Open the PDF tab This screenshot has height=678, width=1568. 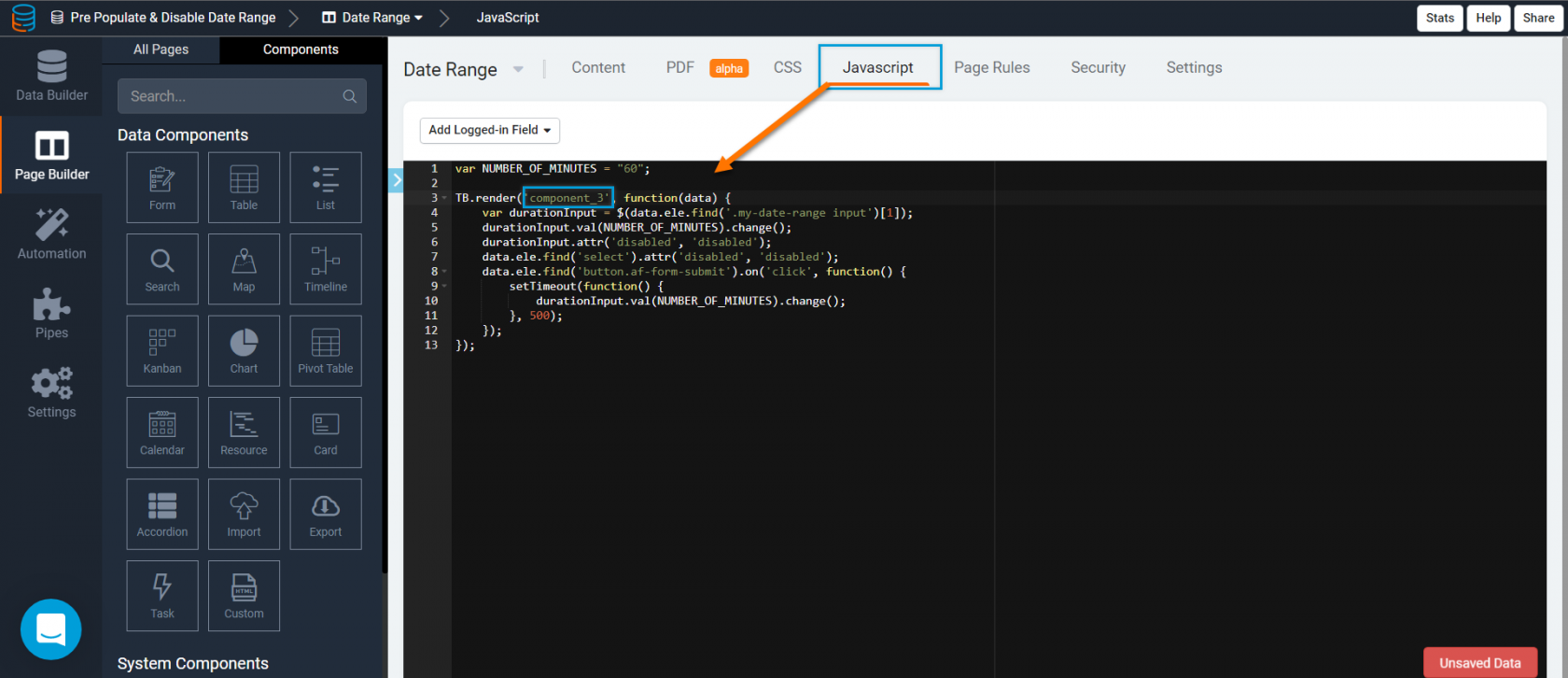point(680,67)
